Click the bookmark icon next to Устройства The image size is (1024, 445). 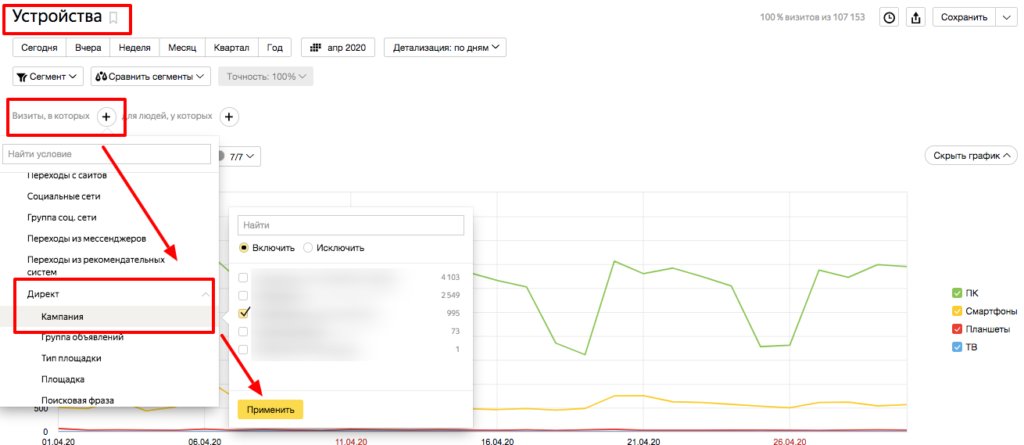click(x=113, y=18)
